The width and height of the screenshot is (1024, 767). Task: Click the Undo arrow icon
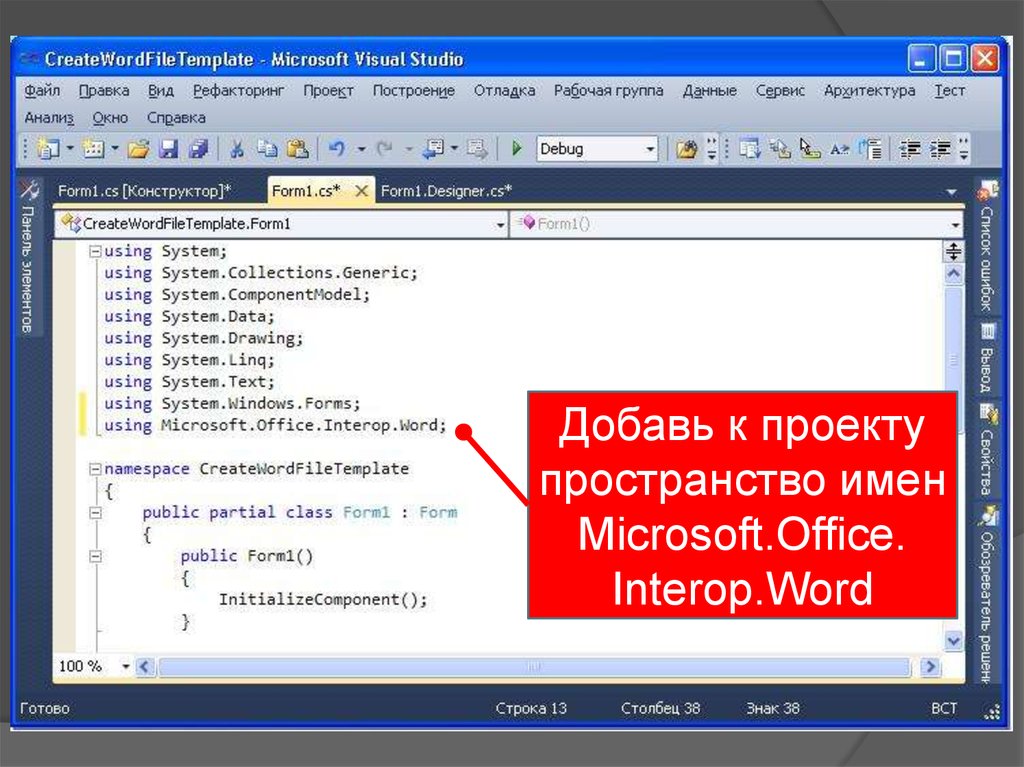click(337, 149)
